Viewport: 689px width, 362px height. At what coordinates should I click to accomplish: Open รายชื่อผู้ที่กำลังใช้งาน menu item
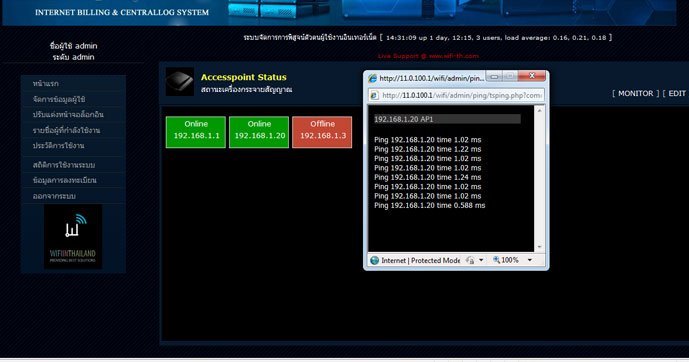[x=66, y=130]
